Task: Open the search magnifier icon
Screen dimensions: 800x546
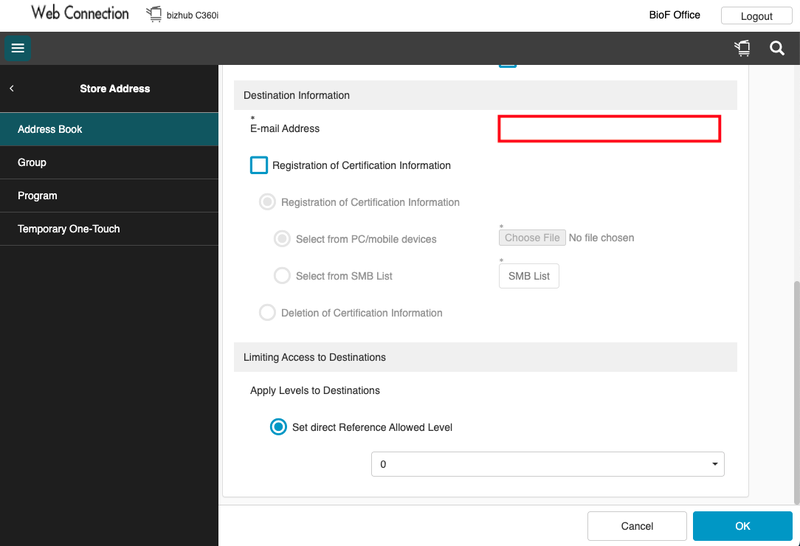Action: [x=777, y=48]
